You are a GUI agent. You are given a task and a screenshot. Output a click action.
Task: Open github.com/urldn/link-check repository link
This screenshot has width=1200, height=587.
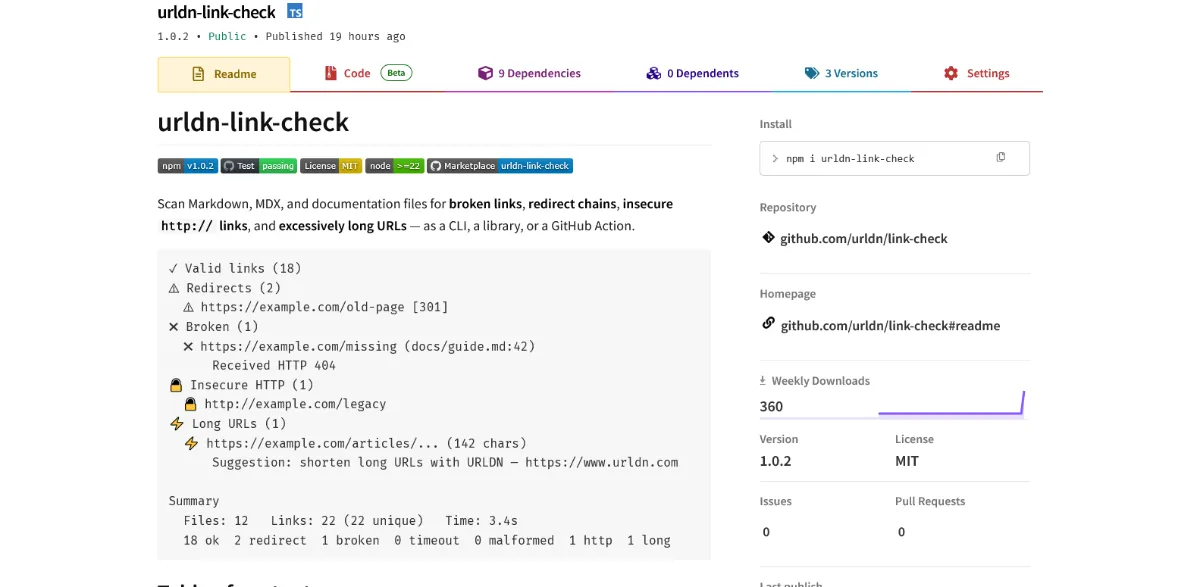click(864, 239)
